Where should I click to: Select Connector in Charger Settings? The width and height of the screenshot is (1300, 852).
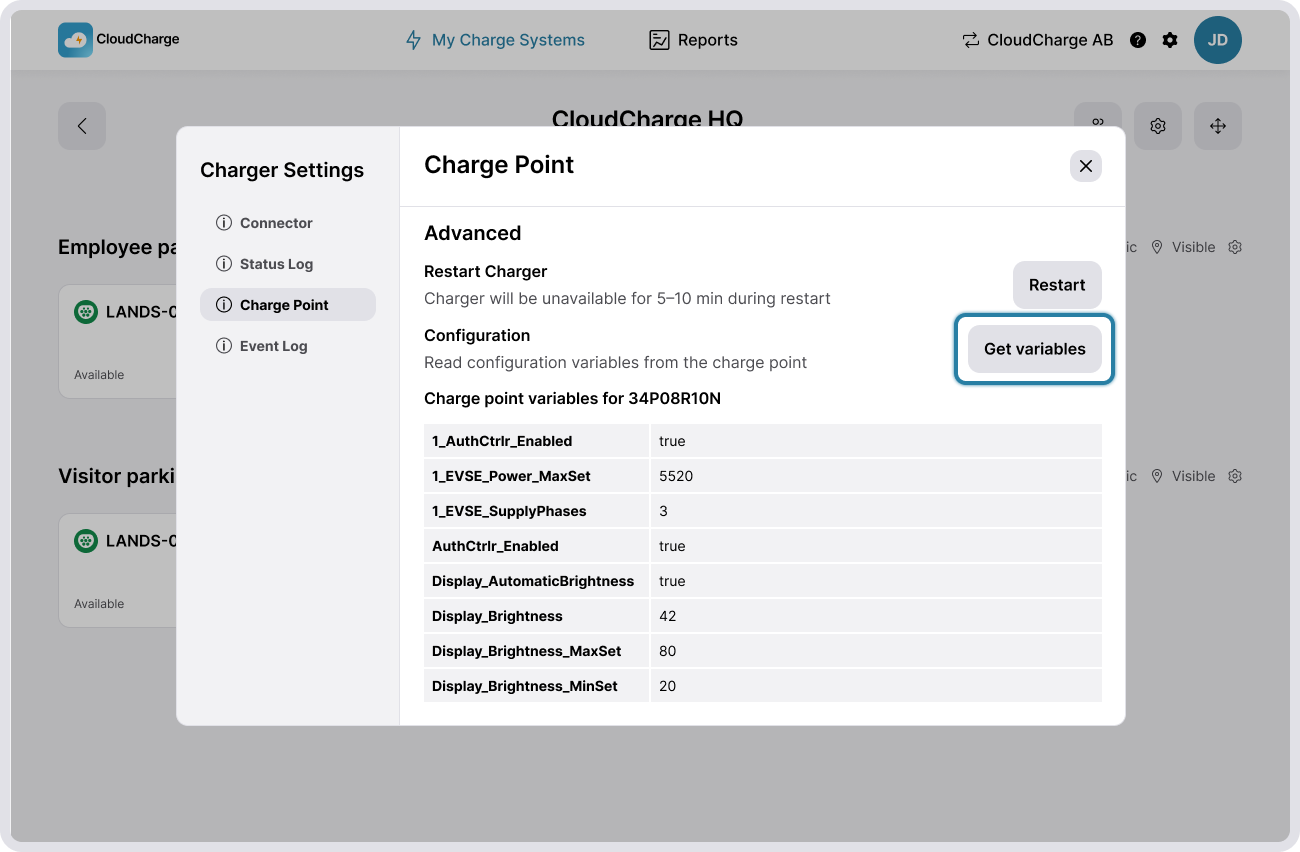[x=288, y=223]
